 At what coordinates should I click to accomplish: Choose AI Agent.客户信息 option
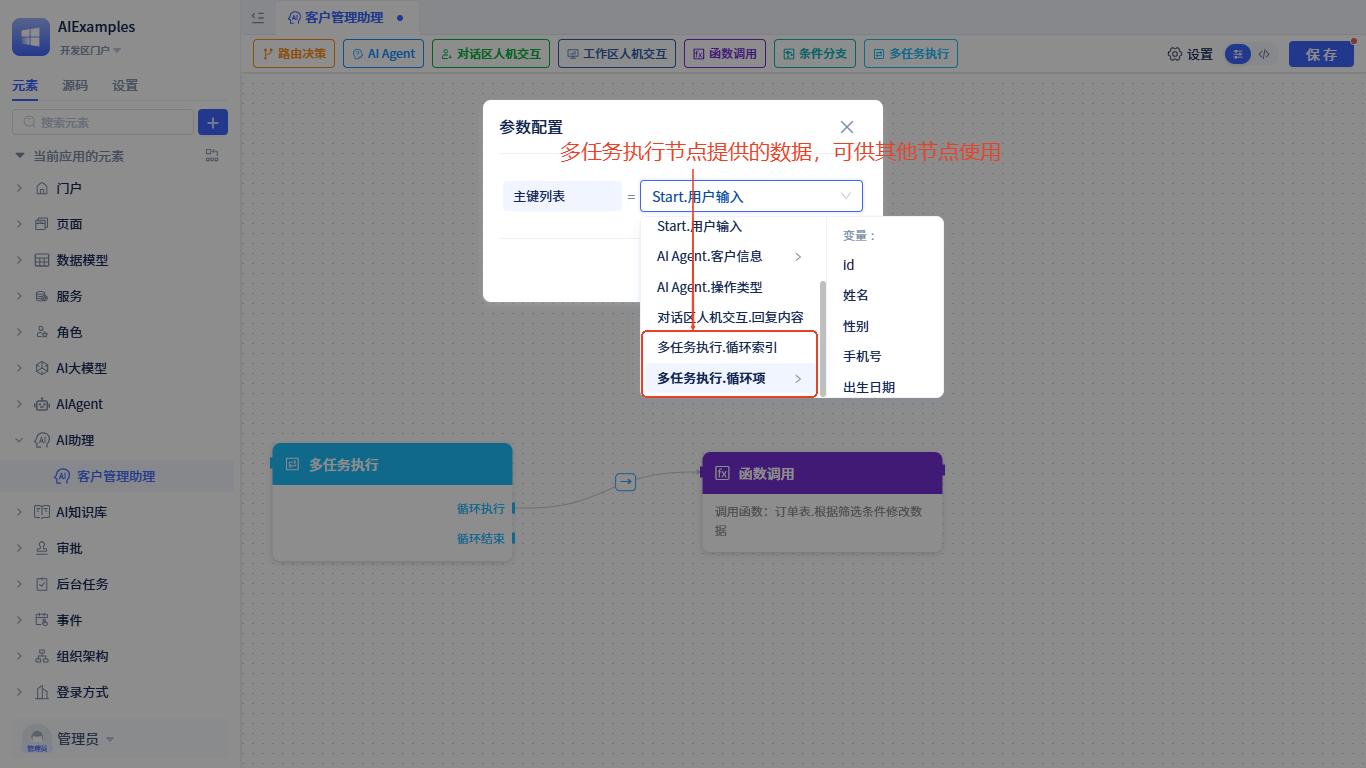tap(730, 257)
